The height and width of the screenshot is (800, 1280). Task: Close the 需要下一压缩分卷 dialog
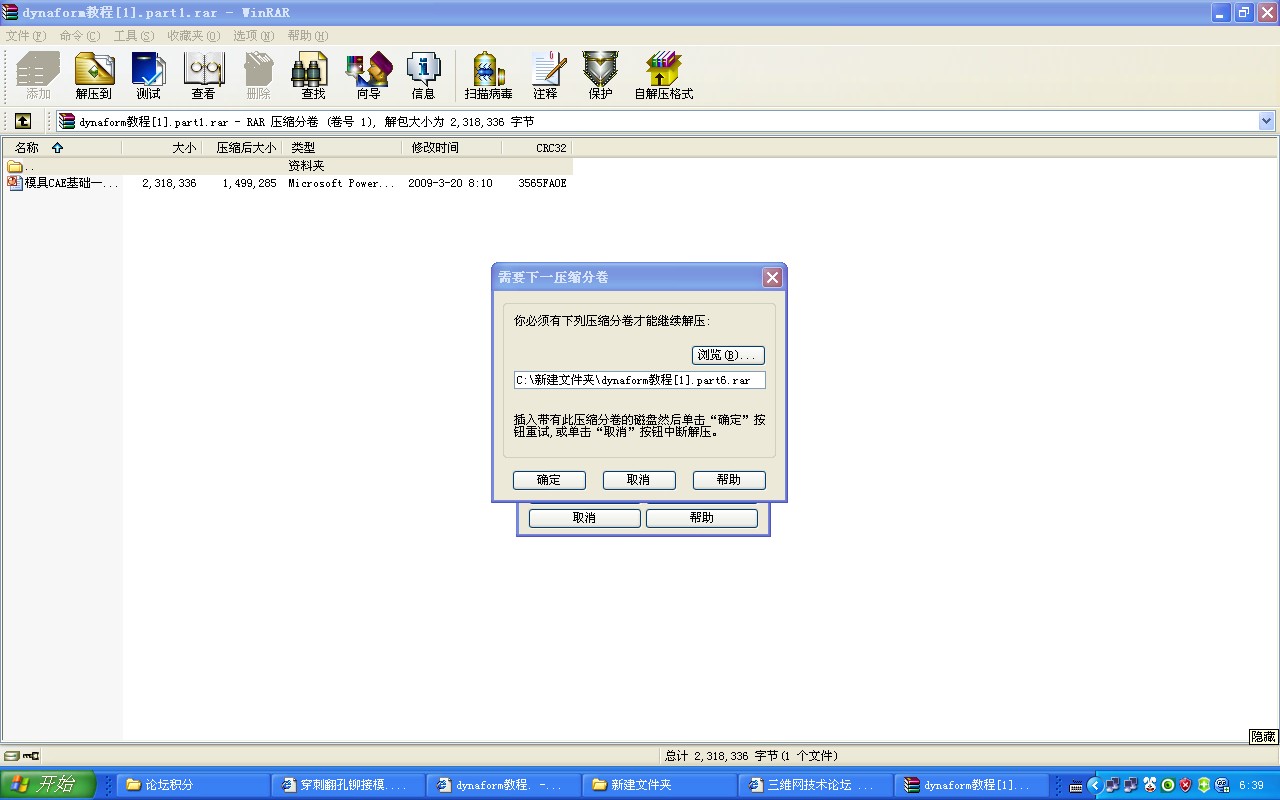pos(772,278)
